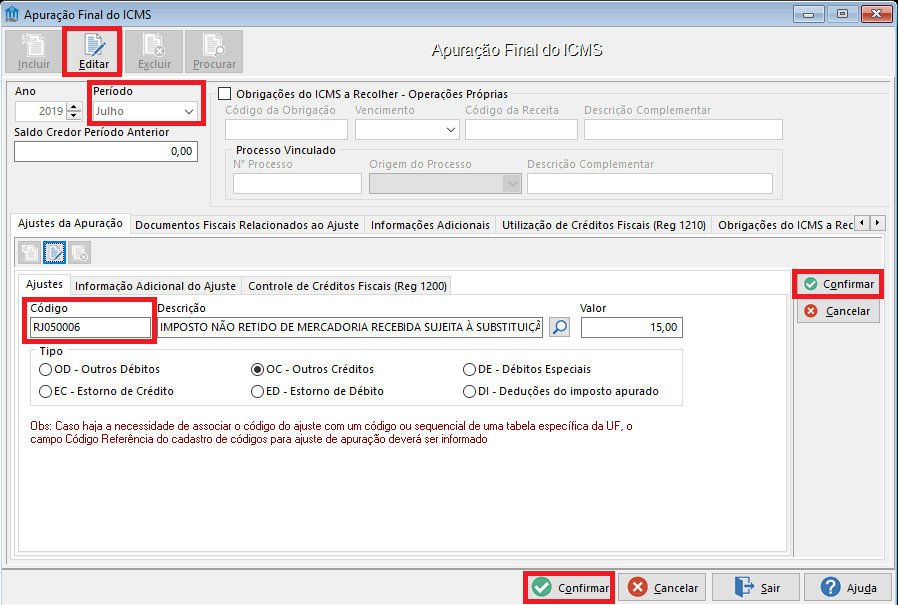898x605 pixels.
Task: Click the Ano field showing 2019
Action: (x=40, y=111)
